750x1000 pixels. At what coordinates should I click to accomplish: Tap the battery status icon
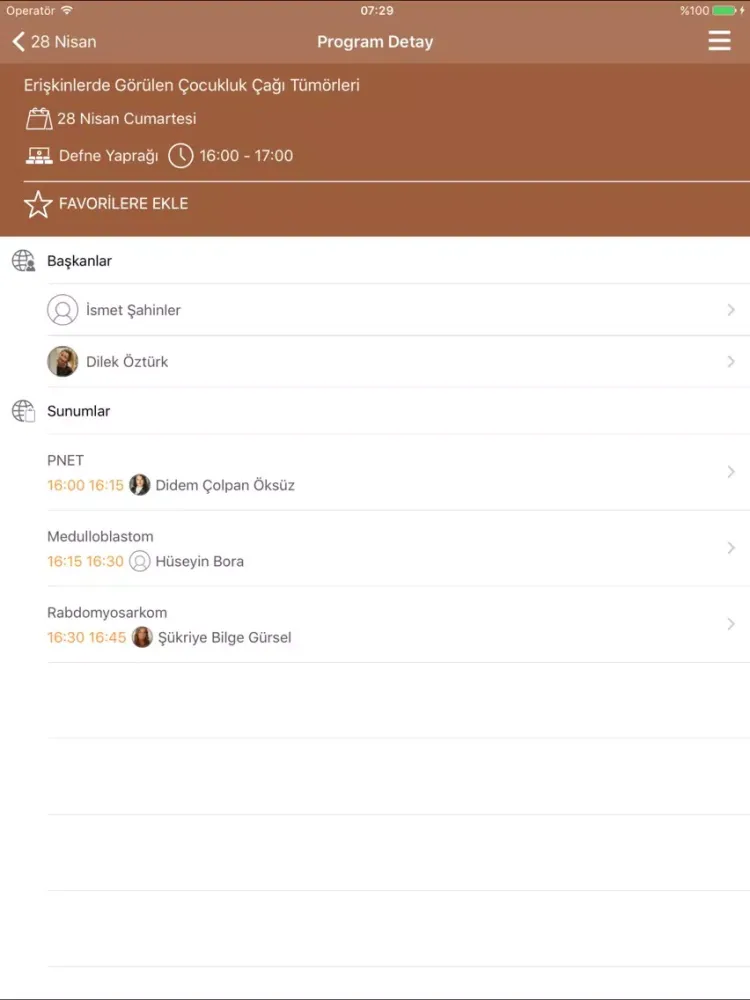coord(724,10)
